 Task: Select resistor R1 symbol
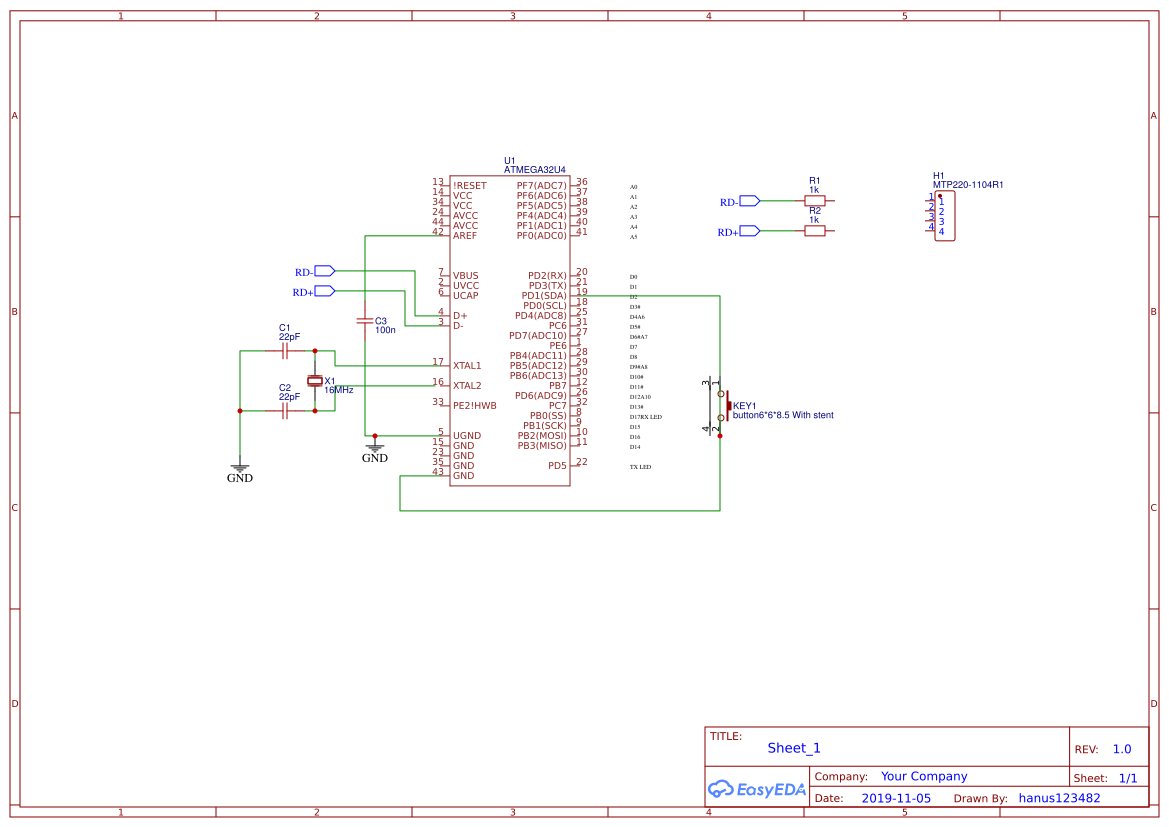pyautogui.click(x=815, y=200)
